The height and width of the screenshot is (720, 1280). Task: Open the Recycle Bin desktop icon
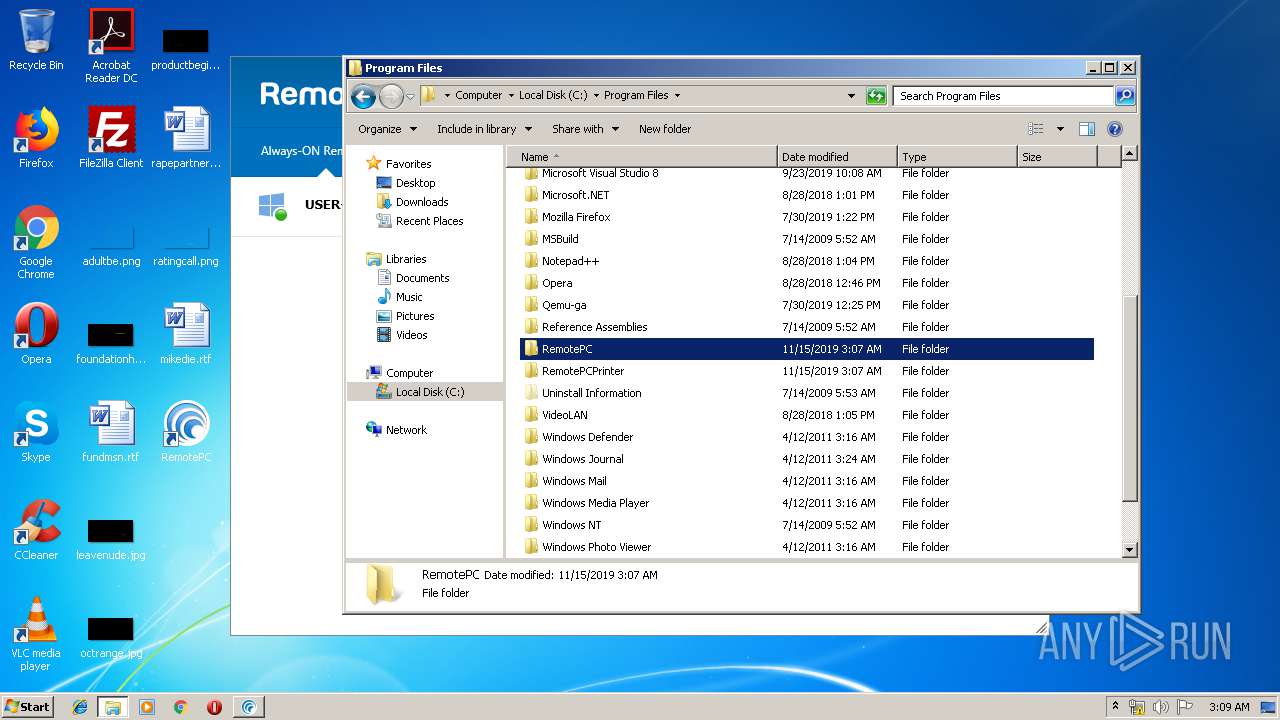[36, 40]
